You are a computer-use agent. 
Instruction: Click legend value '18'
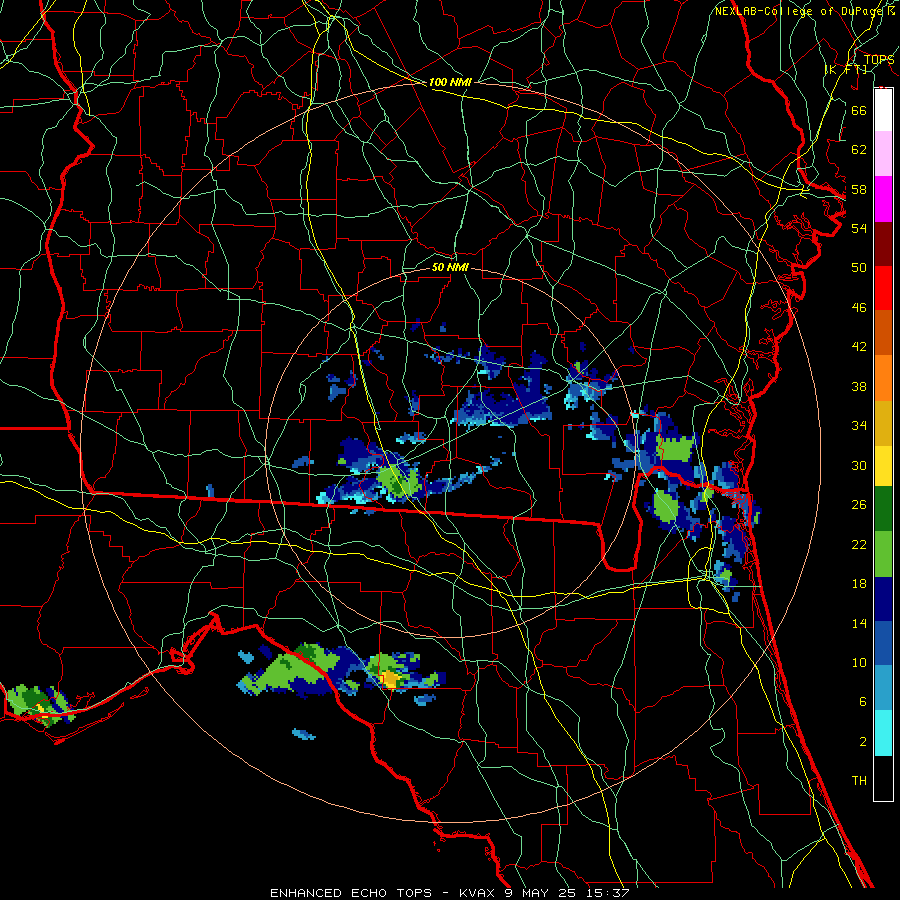pos(859,584)
